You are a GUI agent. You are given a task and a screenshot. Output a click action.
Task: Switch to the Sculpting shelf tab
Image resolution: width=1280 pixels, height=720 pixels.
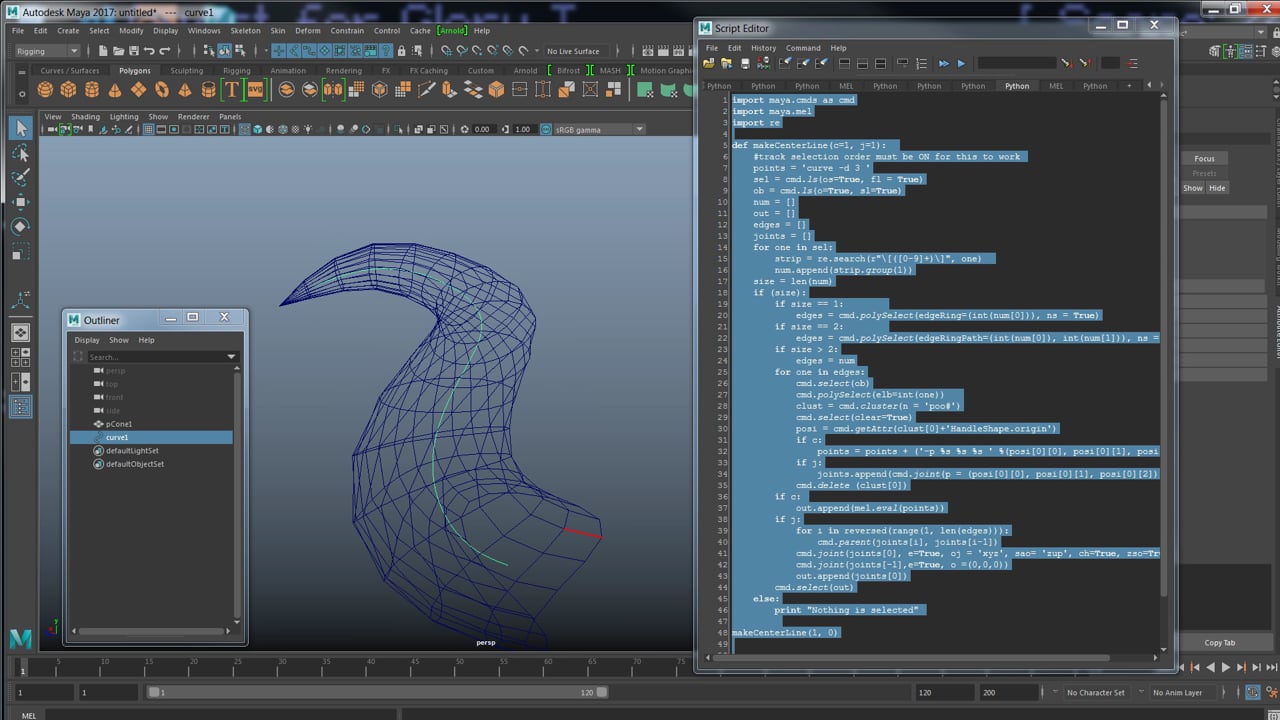tap(186, 71)
